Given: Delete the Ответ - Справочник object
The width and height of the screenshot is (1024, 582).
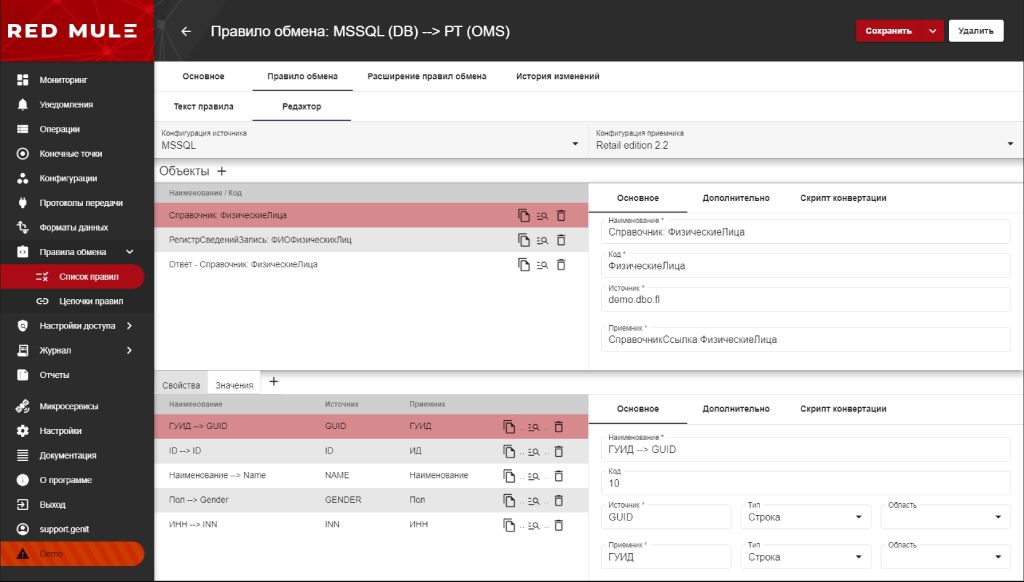Looking at the screenshot, I should coord(561,265).
